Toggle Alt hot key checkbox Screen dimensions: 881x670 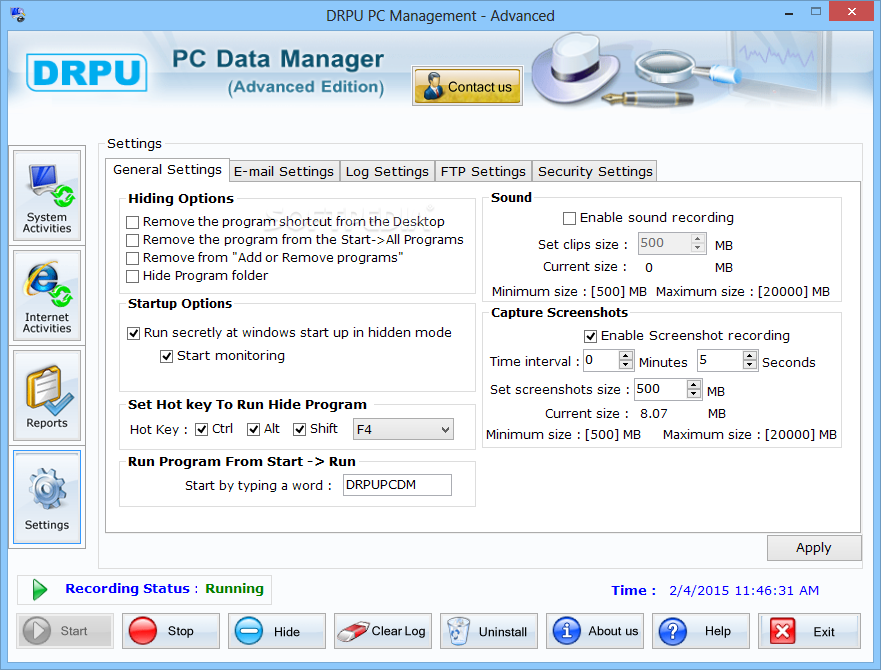coord(253,429)
